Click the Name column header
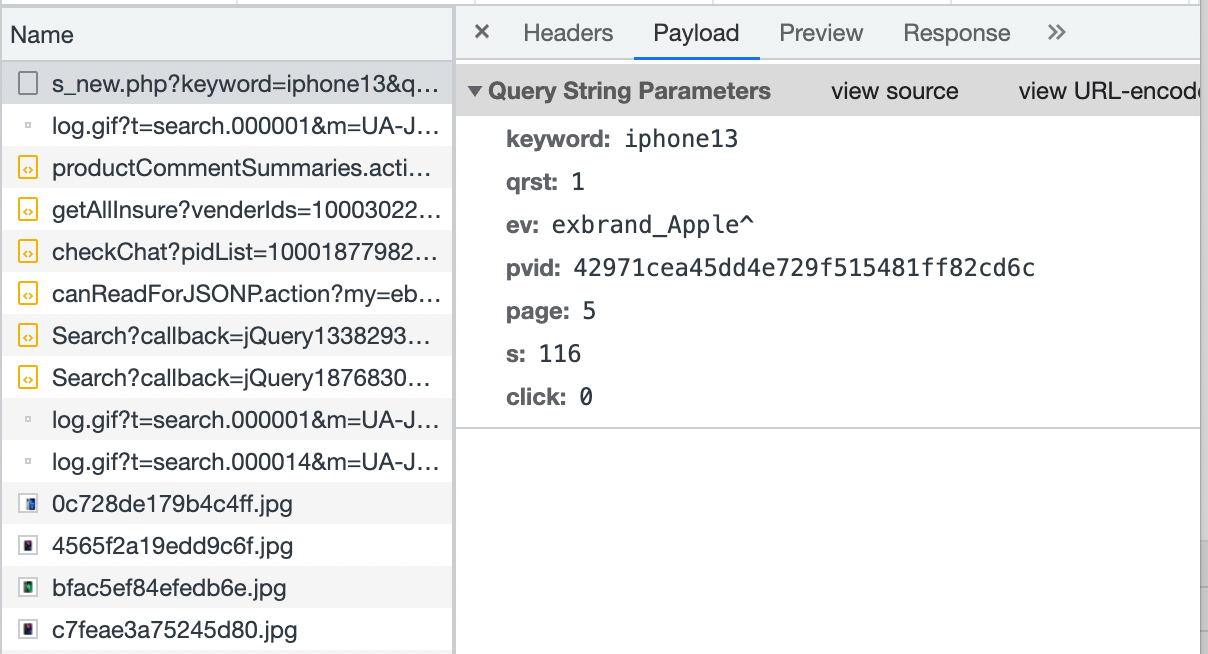This screenshot has width=1208, height=654. coord(226,34)
